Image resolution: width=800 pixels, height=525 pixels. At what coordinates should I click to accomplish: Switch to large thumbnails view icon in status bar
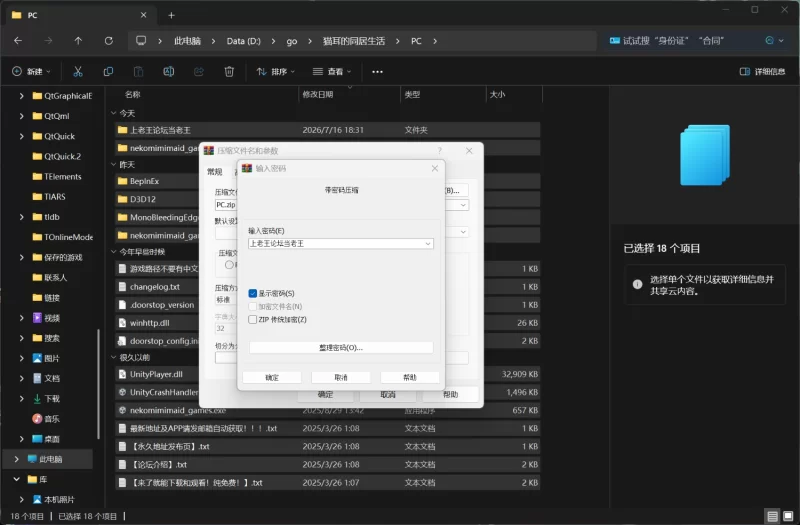788,516
